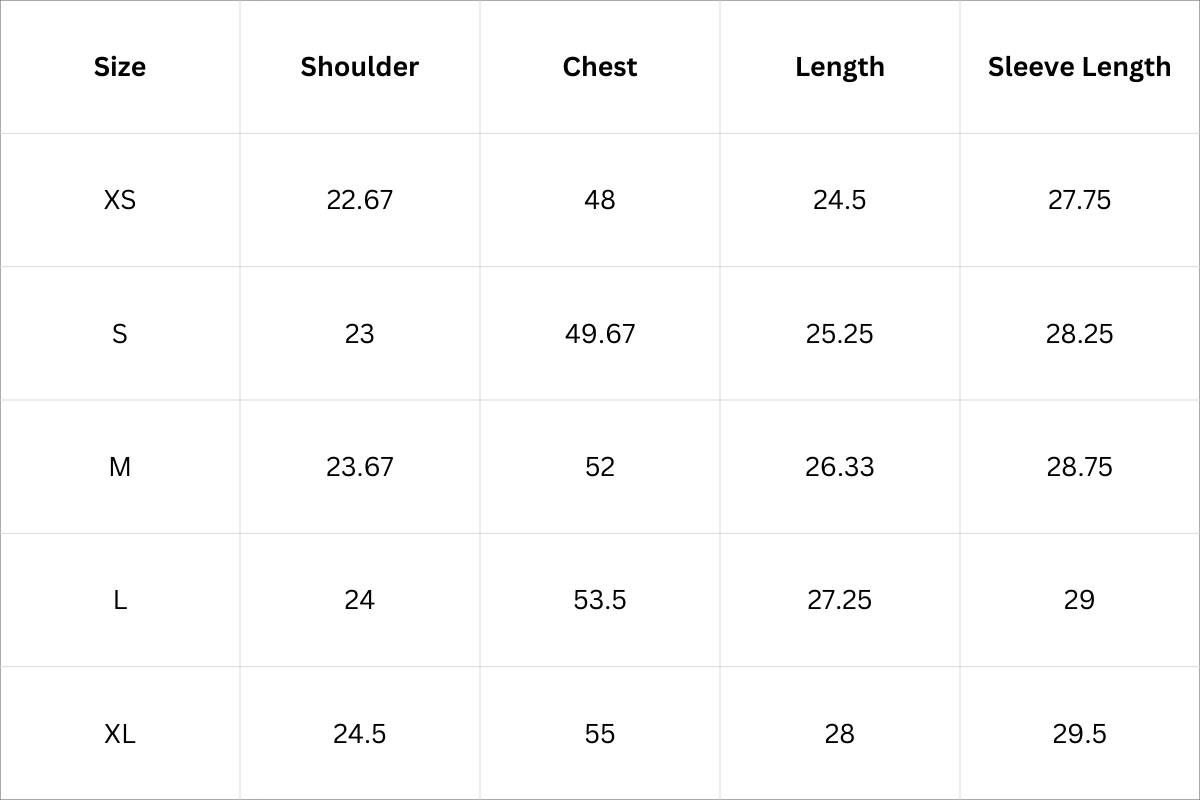Viewport: 1200px width, 800px height.
Task: Click the L chest value 53.5
Action: point(600,600)
